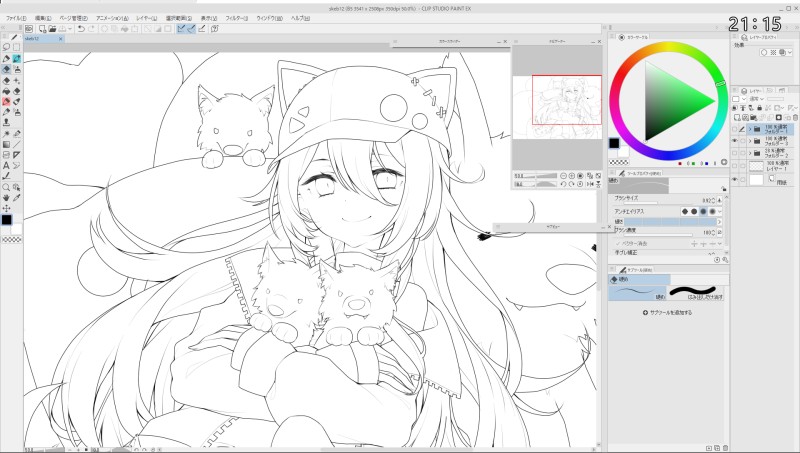Select the はみ出した所を消す sub tool
The image size is (800, 453).
click(x=696, y=293)
